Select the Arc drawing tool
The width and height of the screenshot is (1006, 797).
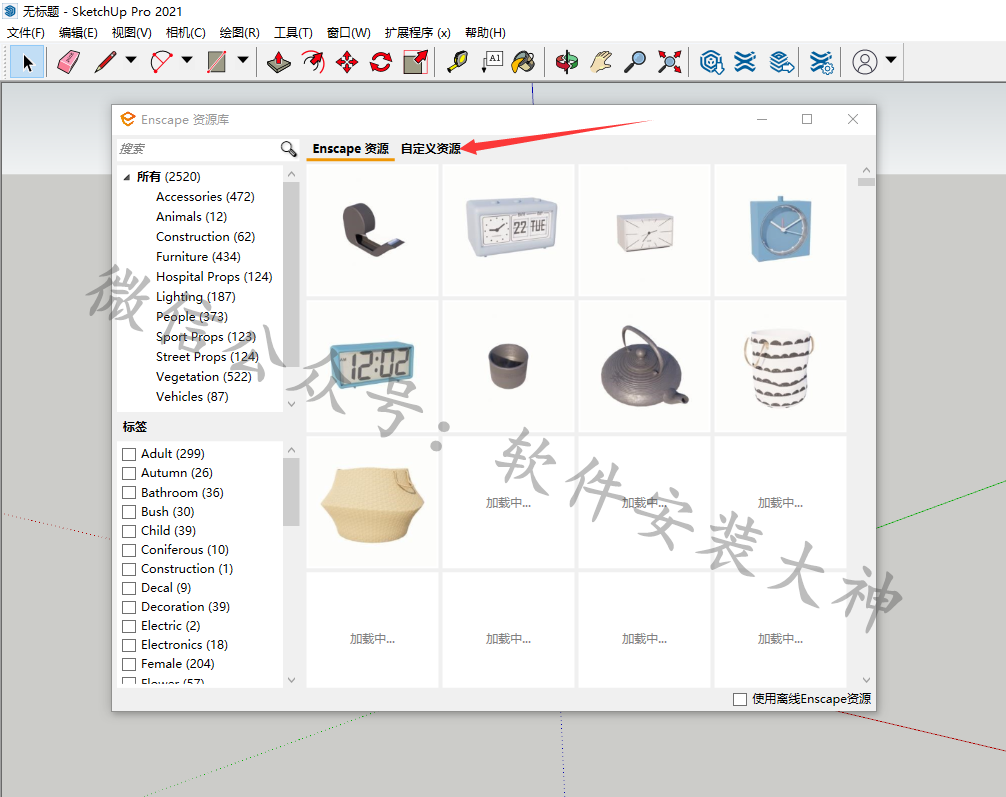point(162,62)
